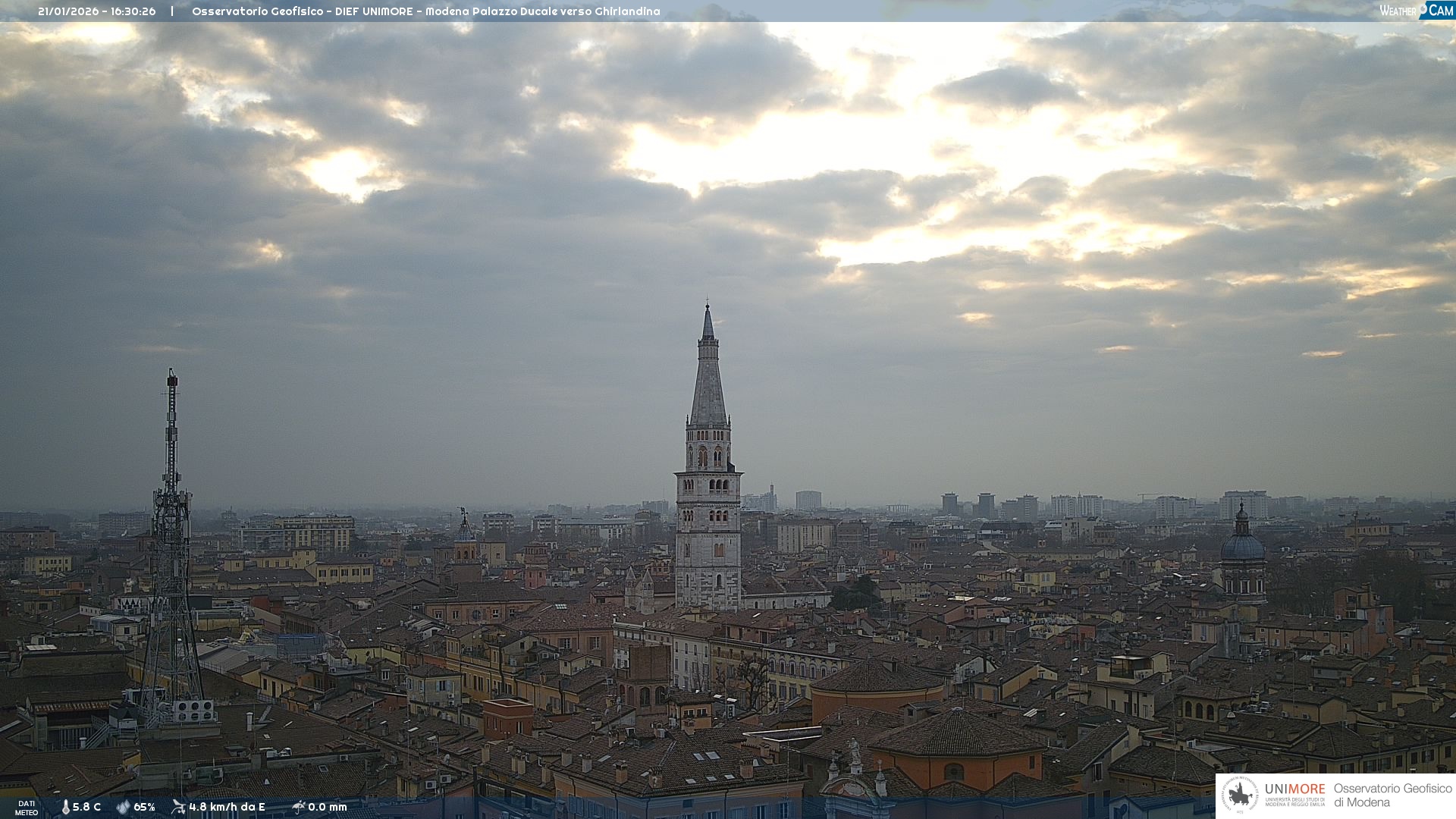Screen dimensions: 1456x819
Task: Click the rain umbrella precipitation icon
Action: [298, 807]
